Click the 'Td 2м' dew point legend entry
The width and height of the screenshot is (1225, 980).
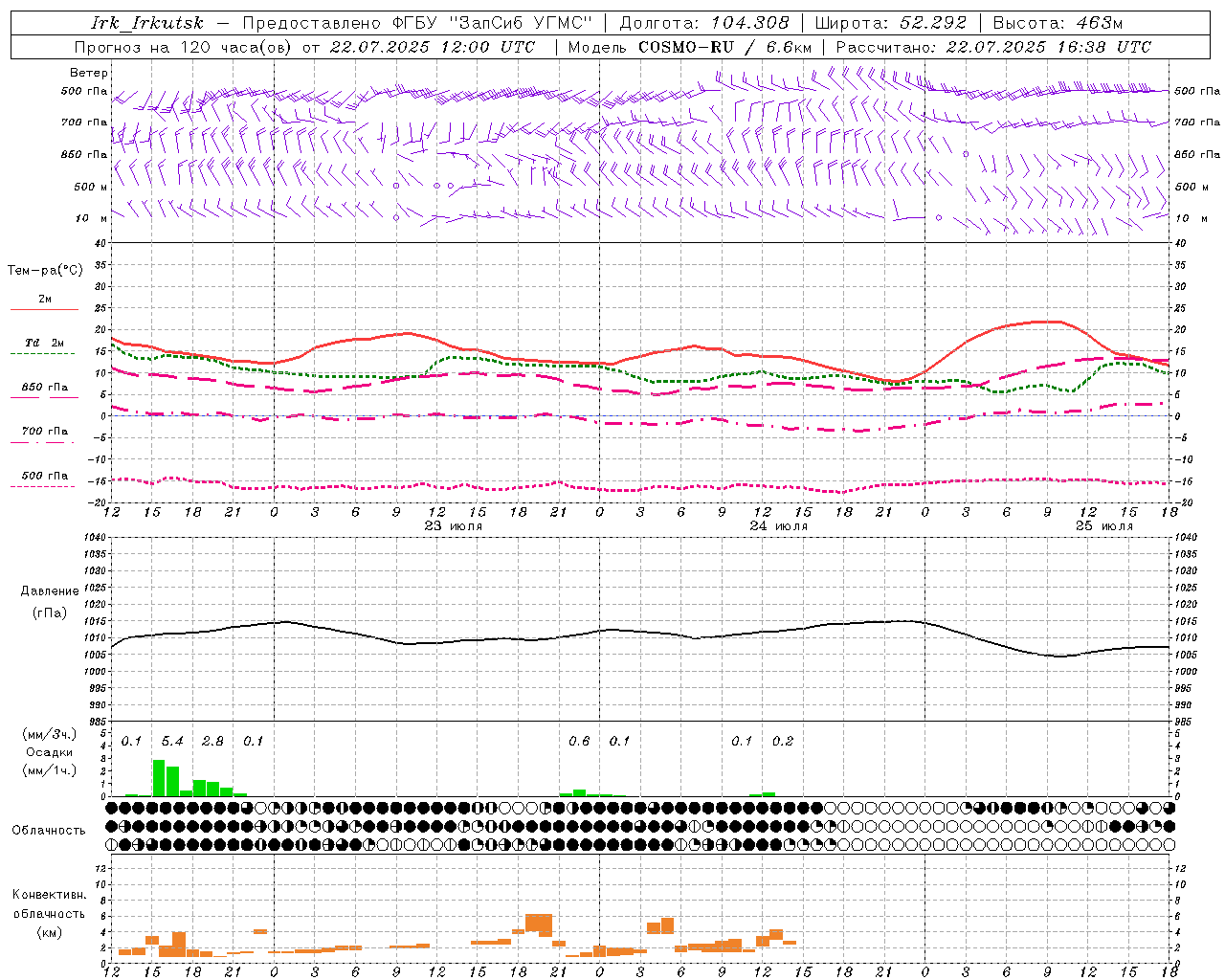[x=45, y=343]
